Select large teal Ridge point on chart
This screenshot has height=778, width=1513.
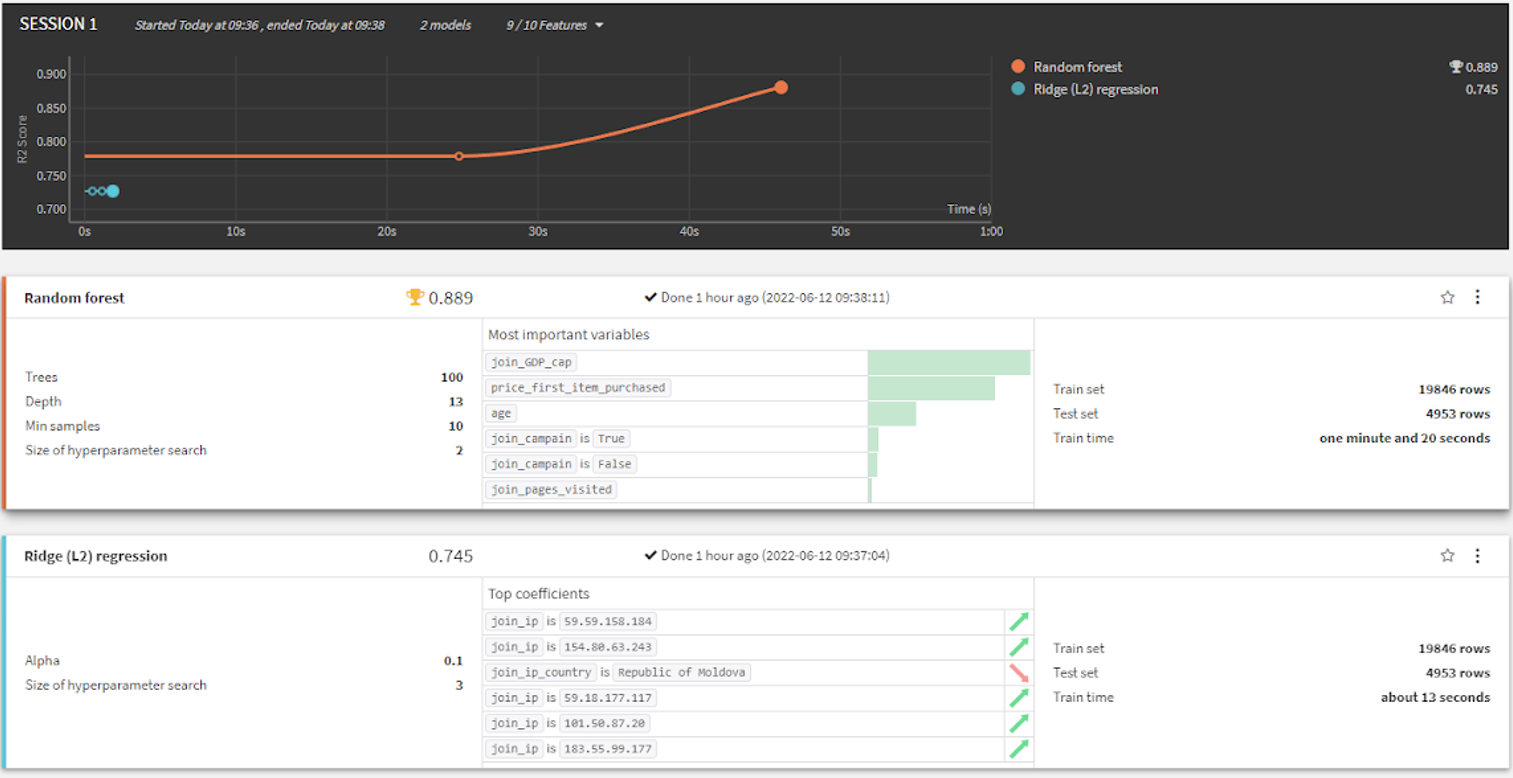113,191
